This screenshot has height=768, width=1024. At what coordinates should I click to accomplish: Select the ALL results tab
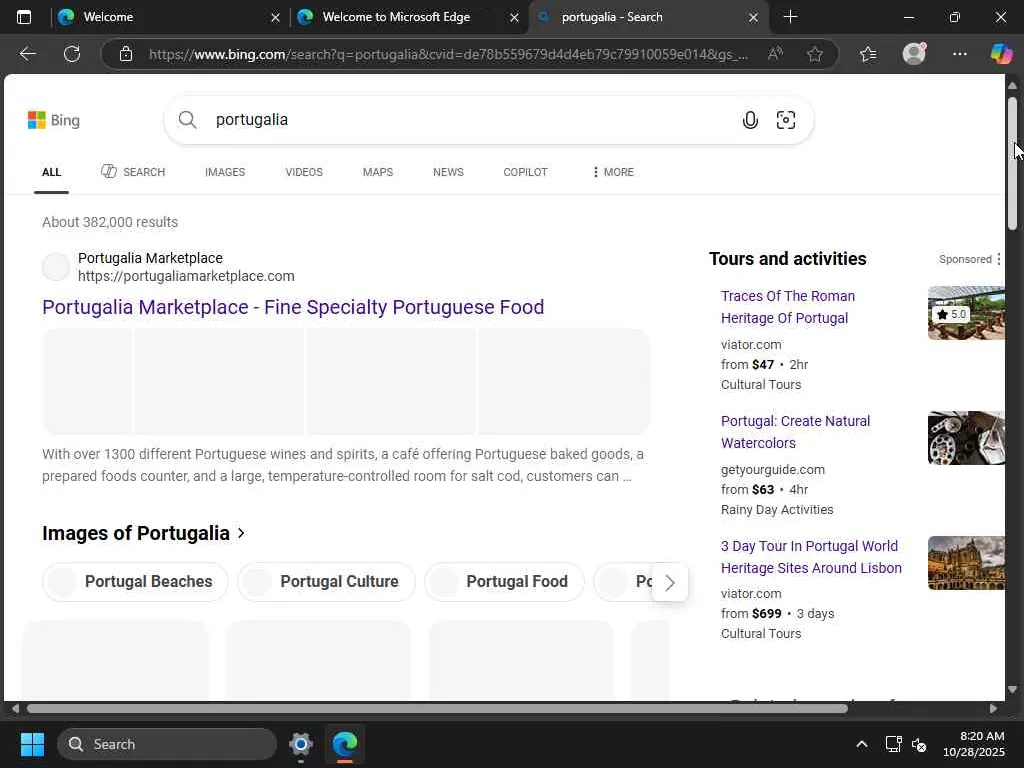point(52,172)
